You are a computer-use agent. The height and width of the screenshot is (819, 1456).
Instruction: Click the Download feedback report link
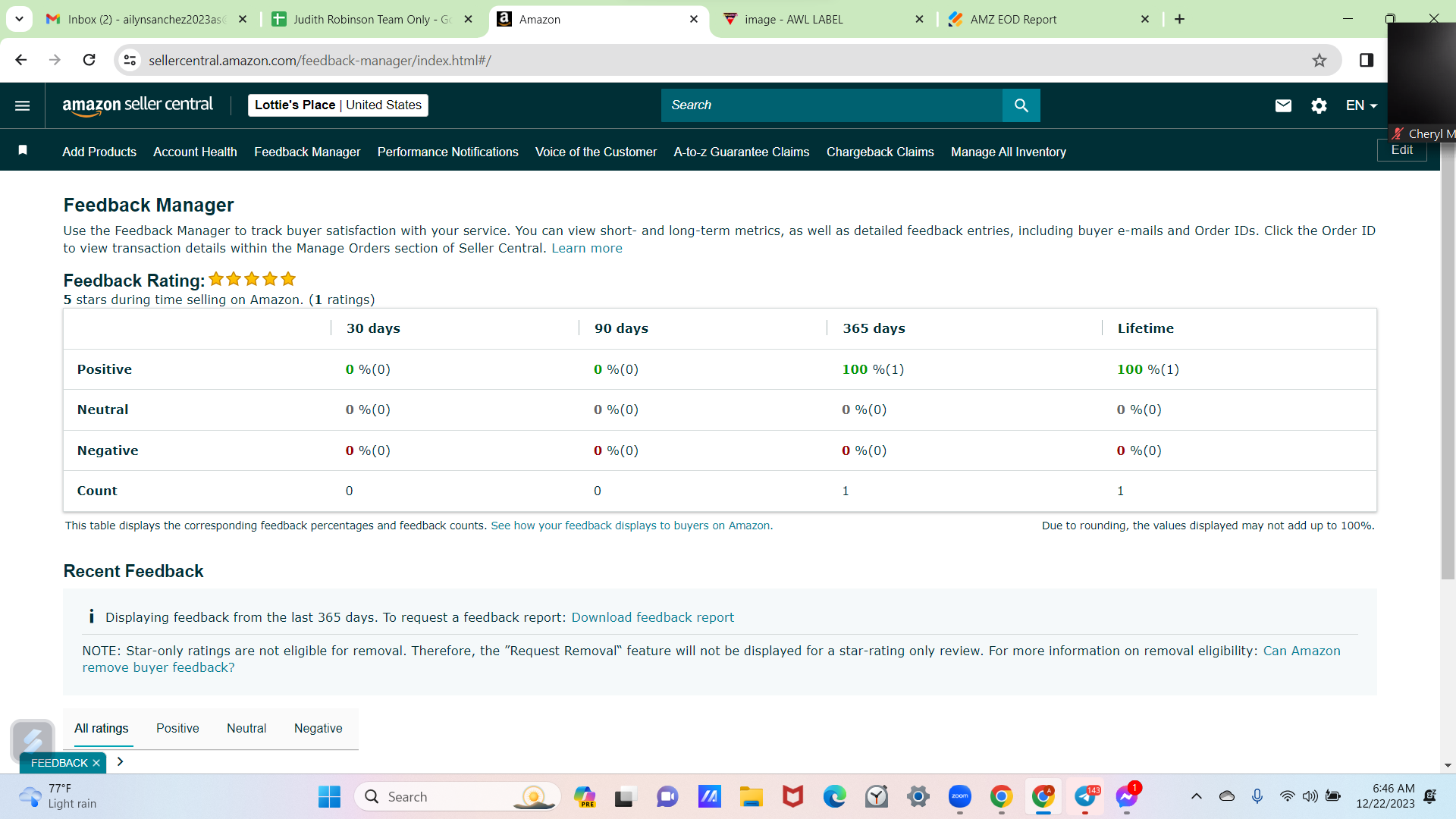(653, 617)
